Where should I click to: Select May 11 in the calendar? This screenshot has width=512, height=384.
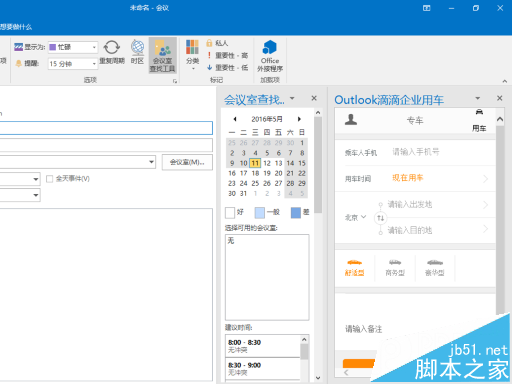pyautogui.click(x=255, y=163)
